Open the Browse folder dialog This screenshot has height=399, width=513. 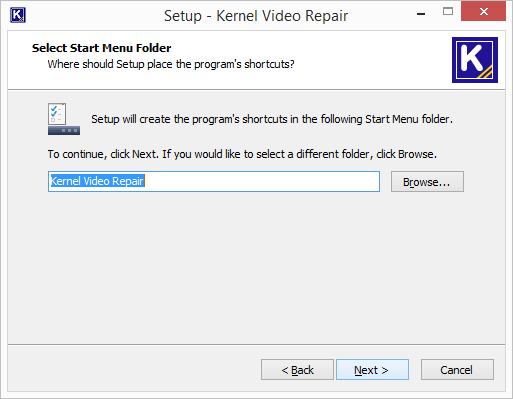(427, 182)
